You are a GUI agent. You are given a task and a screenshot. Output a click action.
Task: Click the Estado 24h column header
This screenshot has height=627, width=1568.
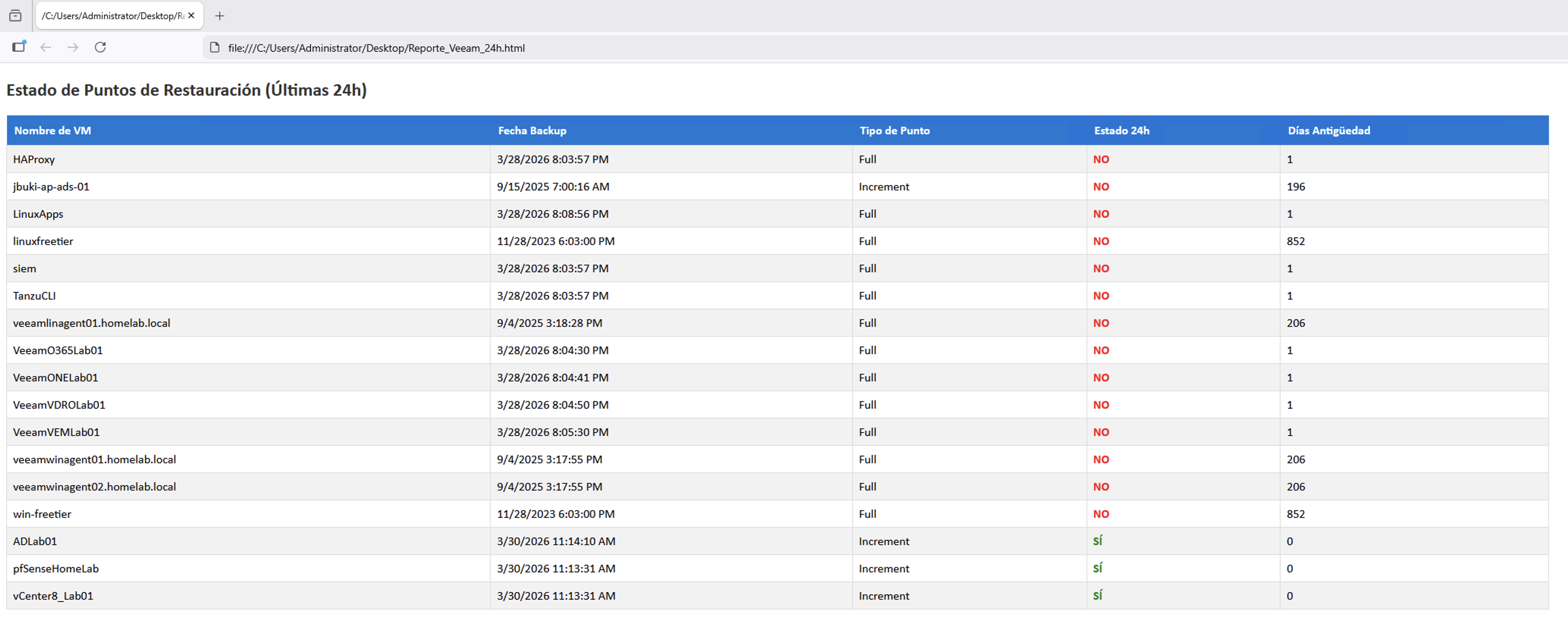1121,130
